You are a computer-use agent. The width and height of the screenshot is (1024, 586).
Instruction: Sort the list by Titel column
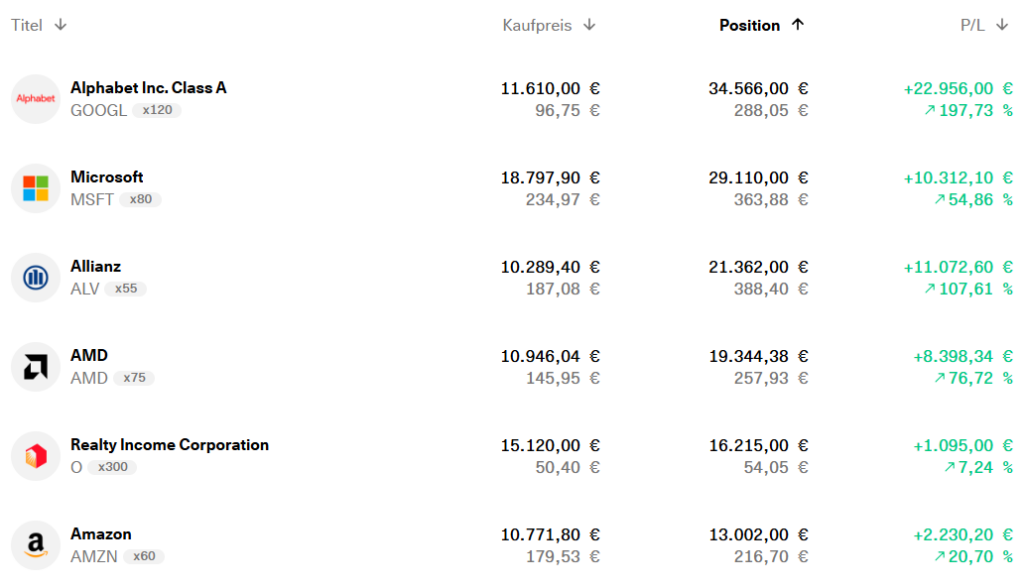[28, 25]
